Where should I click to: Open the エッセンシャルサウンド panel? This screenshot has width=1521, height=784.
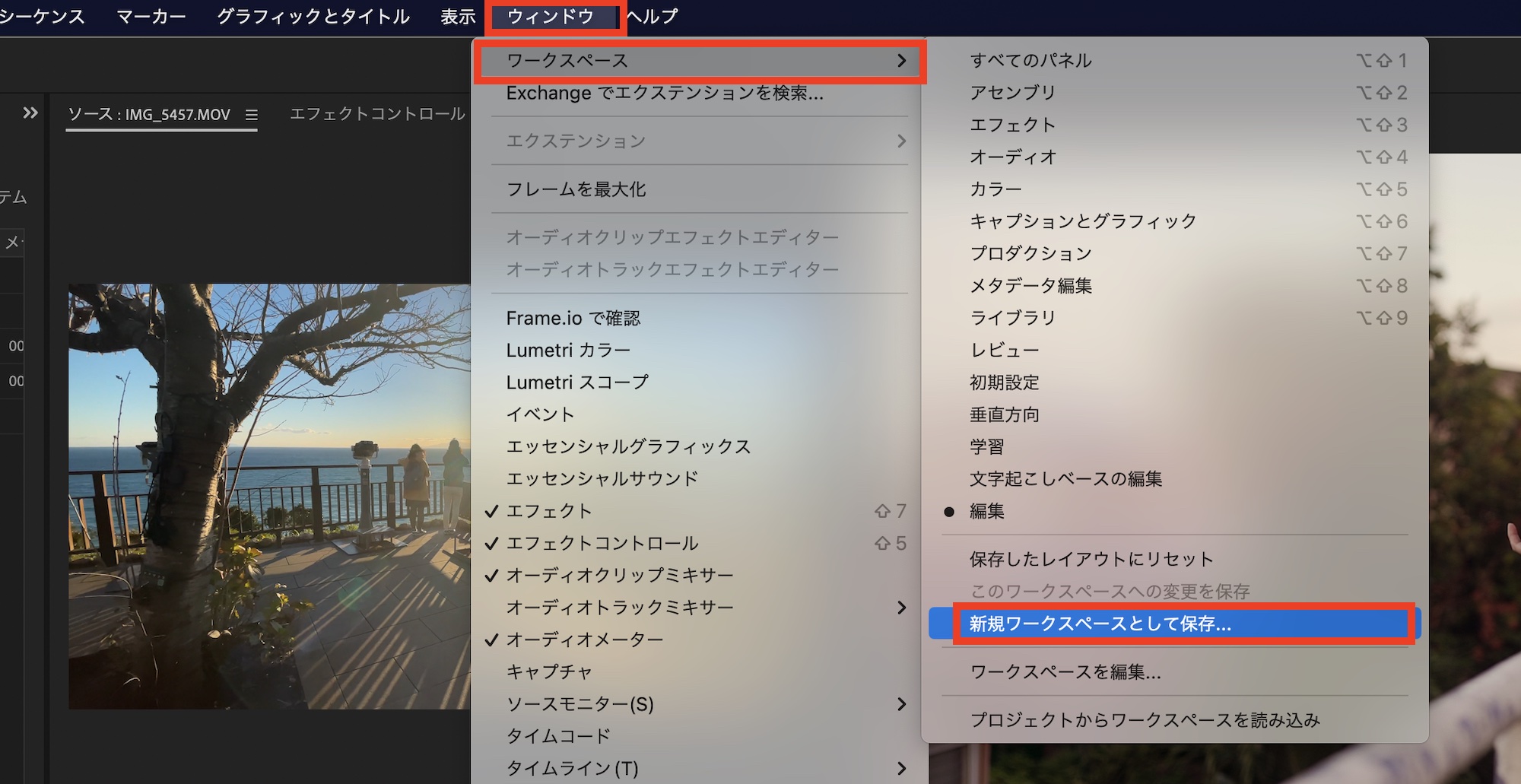[700, 478]
